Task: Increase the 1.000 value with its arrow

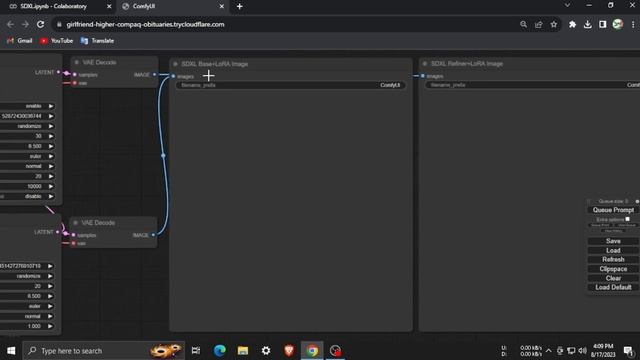Action: click(50, 326)
